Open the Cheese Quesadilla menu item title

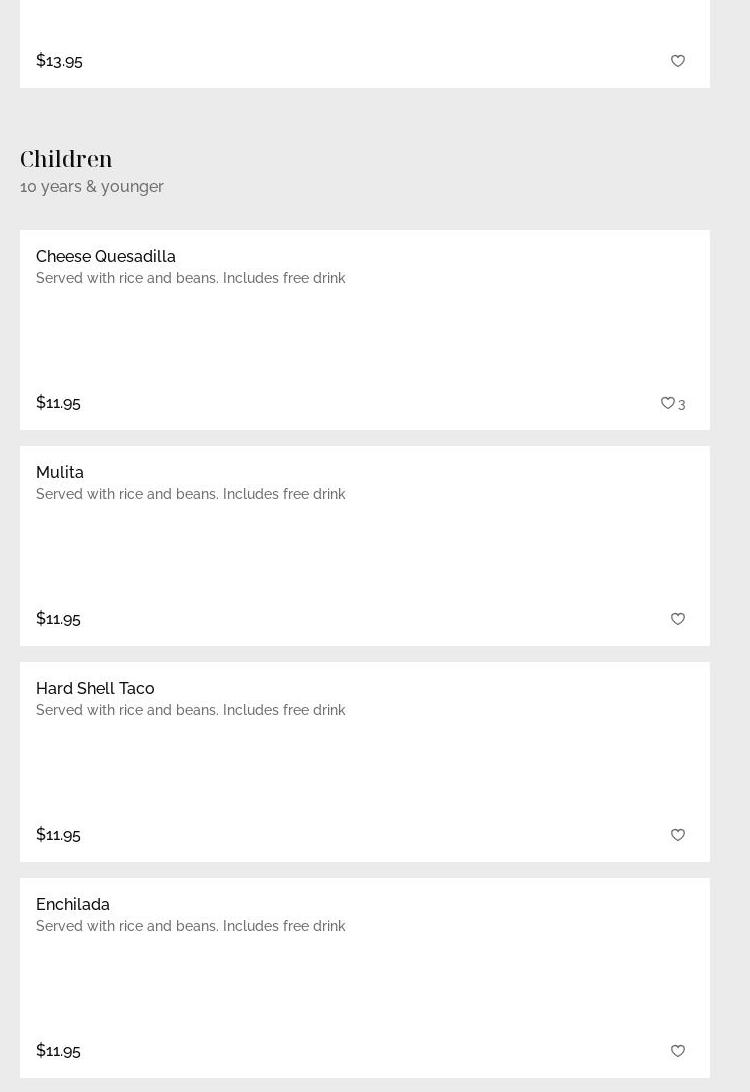click(106, 256)
